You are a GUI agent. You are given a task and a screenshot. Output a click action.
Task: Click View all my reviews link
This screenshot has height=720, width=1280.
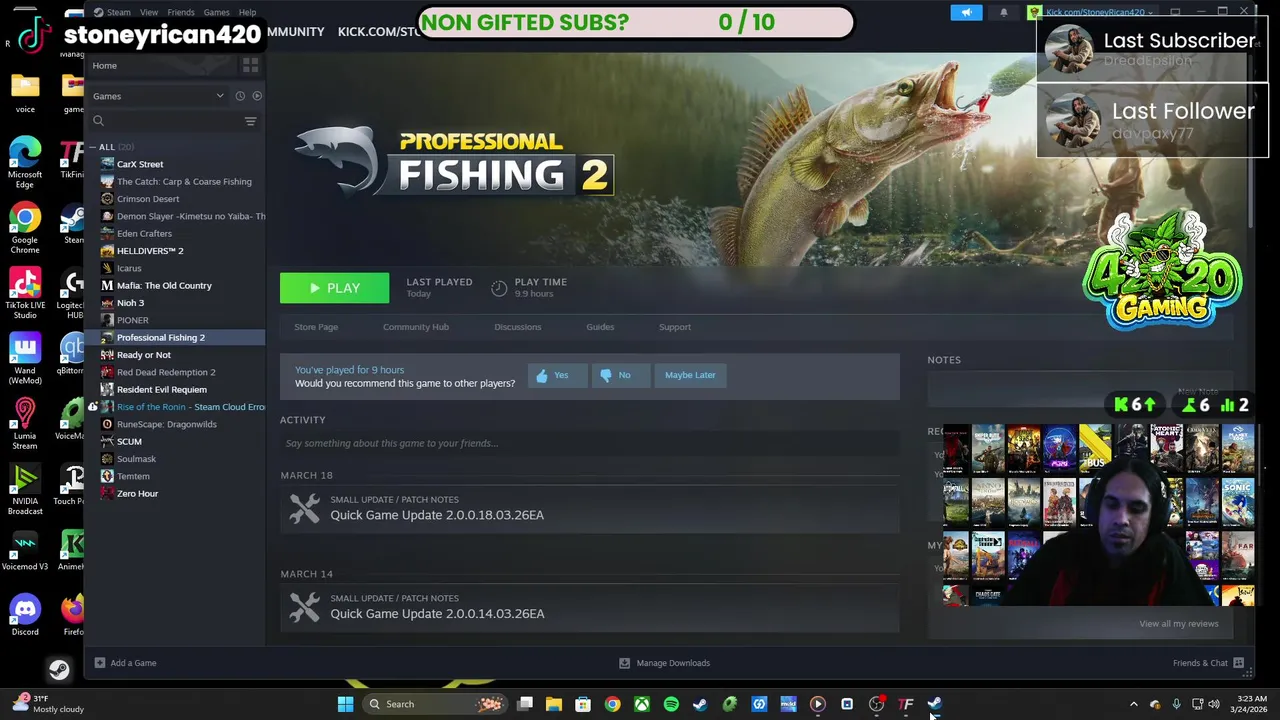[x=1178, y=624]
